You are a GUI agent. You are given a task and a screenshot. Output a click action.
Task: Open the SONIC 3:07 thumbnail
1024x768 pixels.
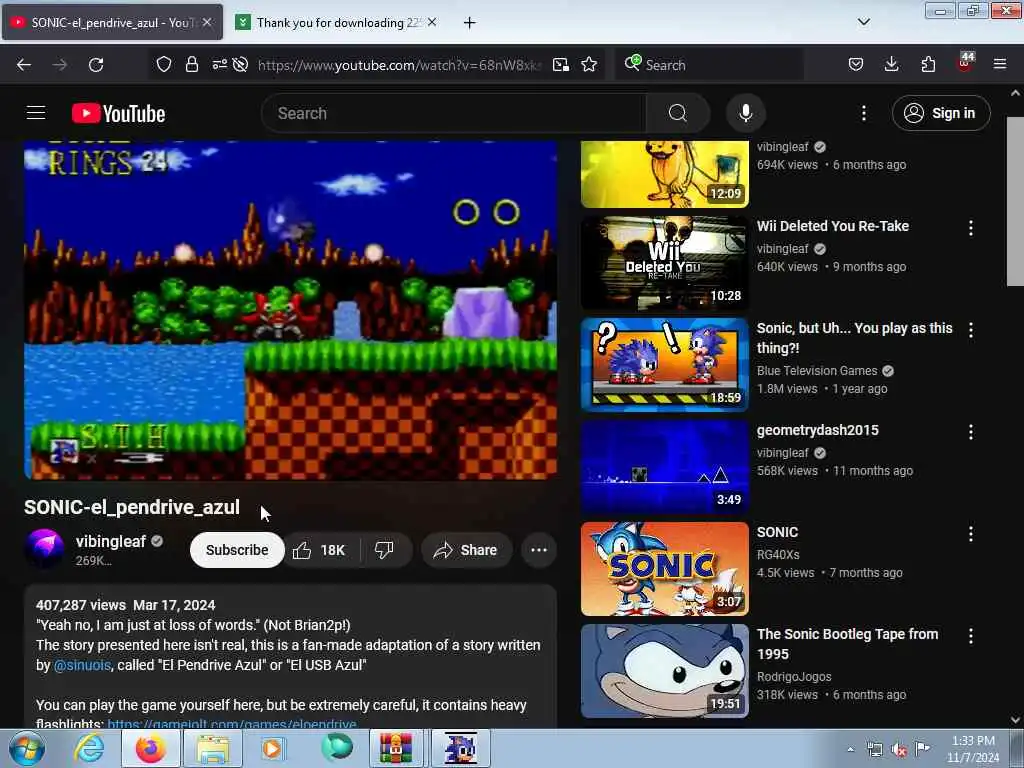[665, 568]
